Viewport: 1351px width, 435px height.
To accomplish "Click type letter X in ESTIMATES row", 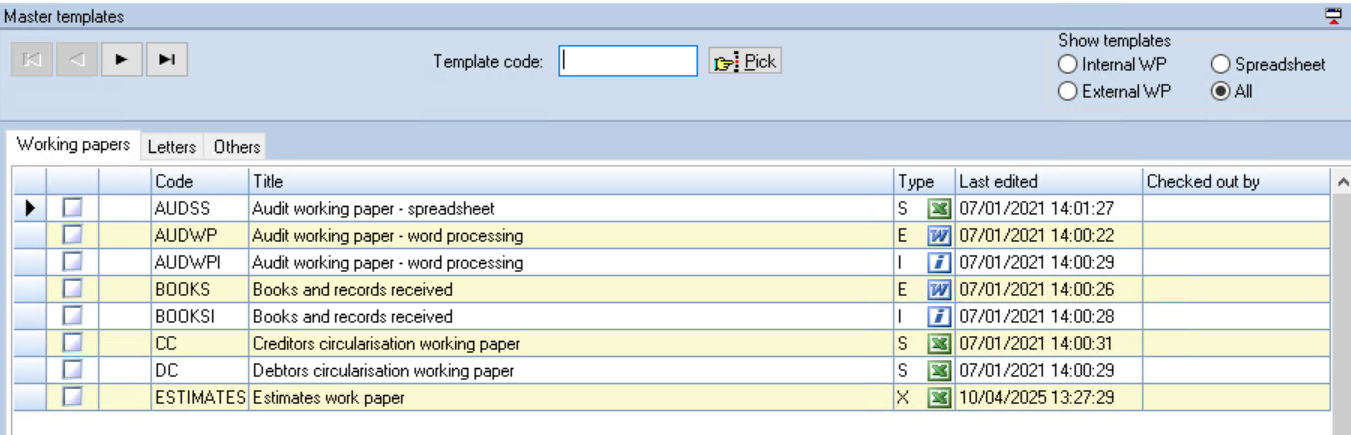I will pos(903,398).
